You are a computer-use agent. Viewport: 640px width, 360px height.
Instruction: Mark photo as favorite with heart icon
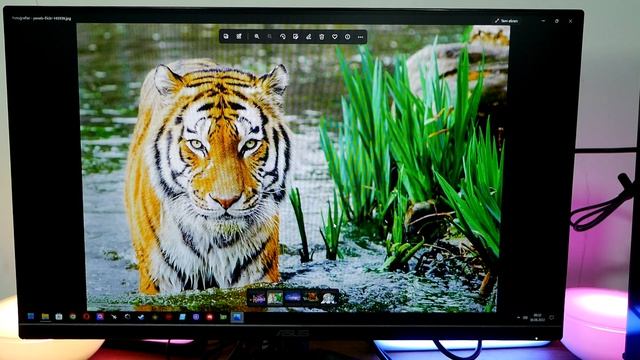(335, 37)
